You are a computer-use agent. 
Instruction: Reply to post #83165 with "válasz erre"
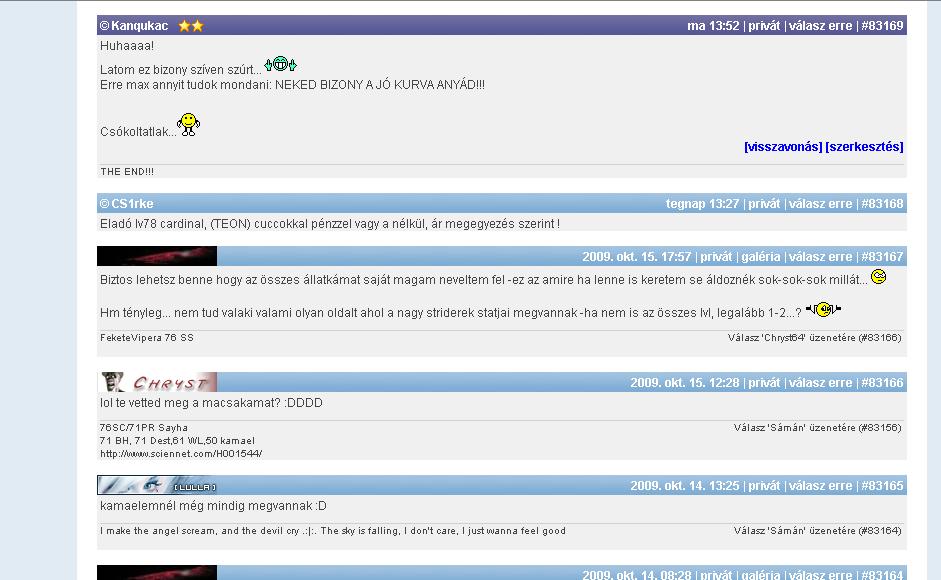820,486
